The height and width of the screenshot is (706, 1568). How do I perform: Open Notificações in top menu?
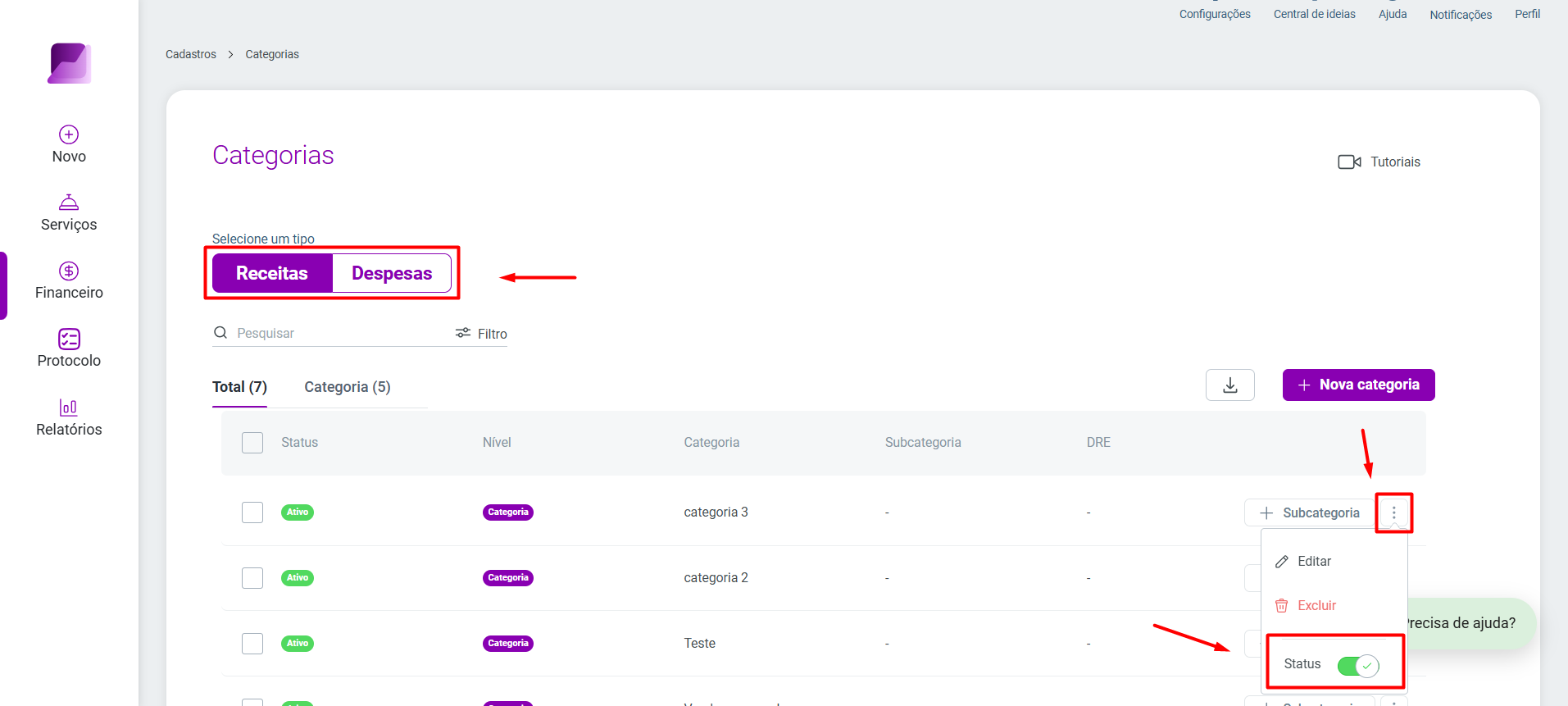1461,14
